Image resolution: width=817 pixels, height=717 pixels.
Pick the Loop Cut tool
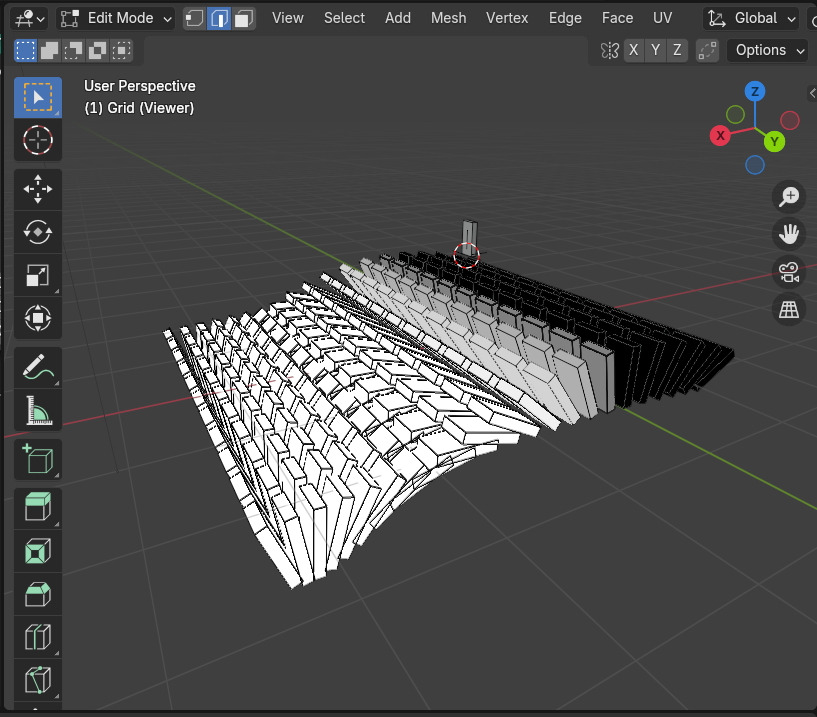pos(38,637)
